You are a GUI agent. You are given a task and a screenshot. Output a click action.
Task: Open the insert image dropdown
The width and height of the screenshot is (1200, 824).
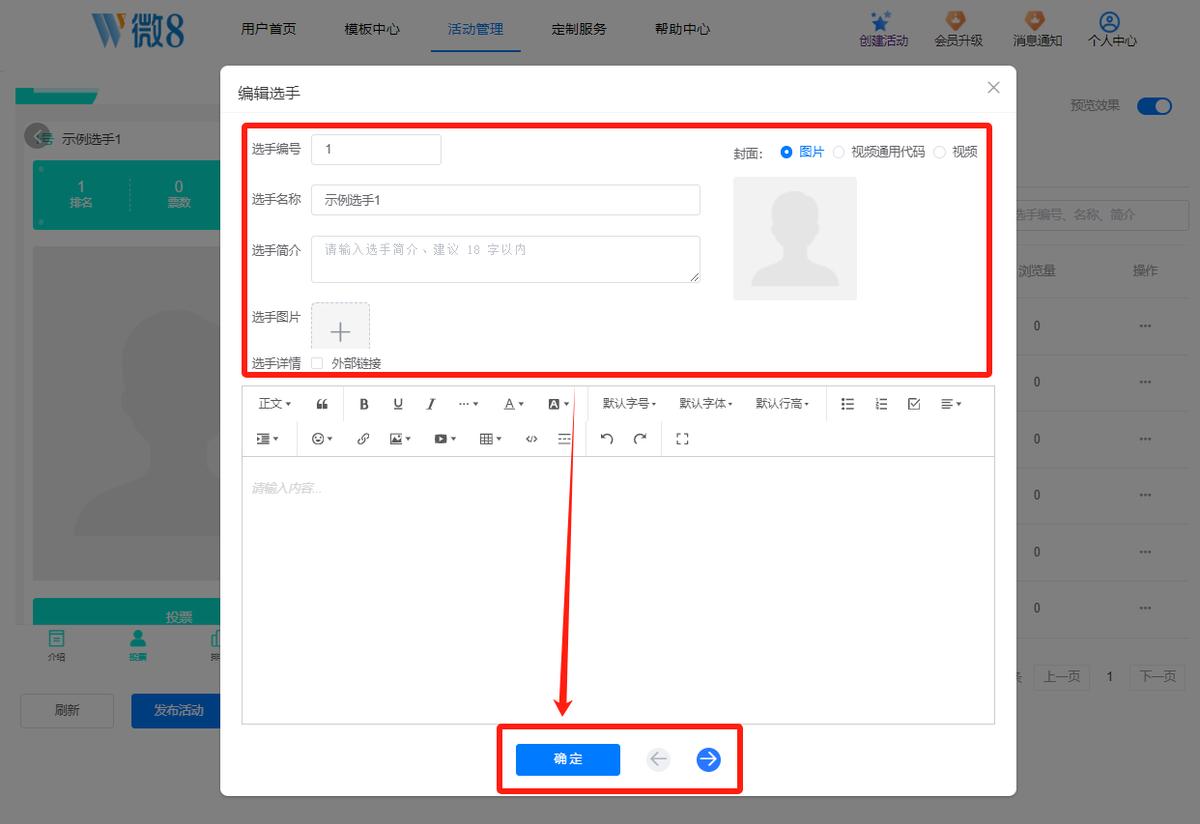pos(400,439)
